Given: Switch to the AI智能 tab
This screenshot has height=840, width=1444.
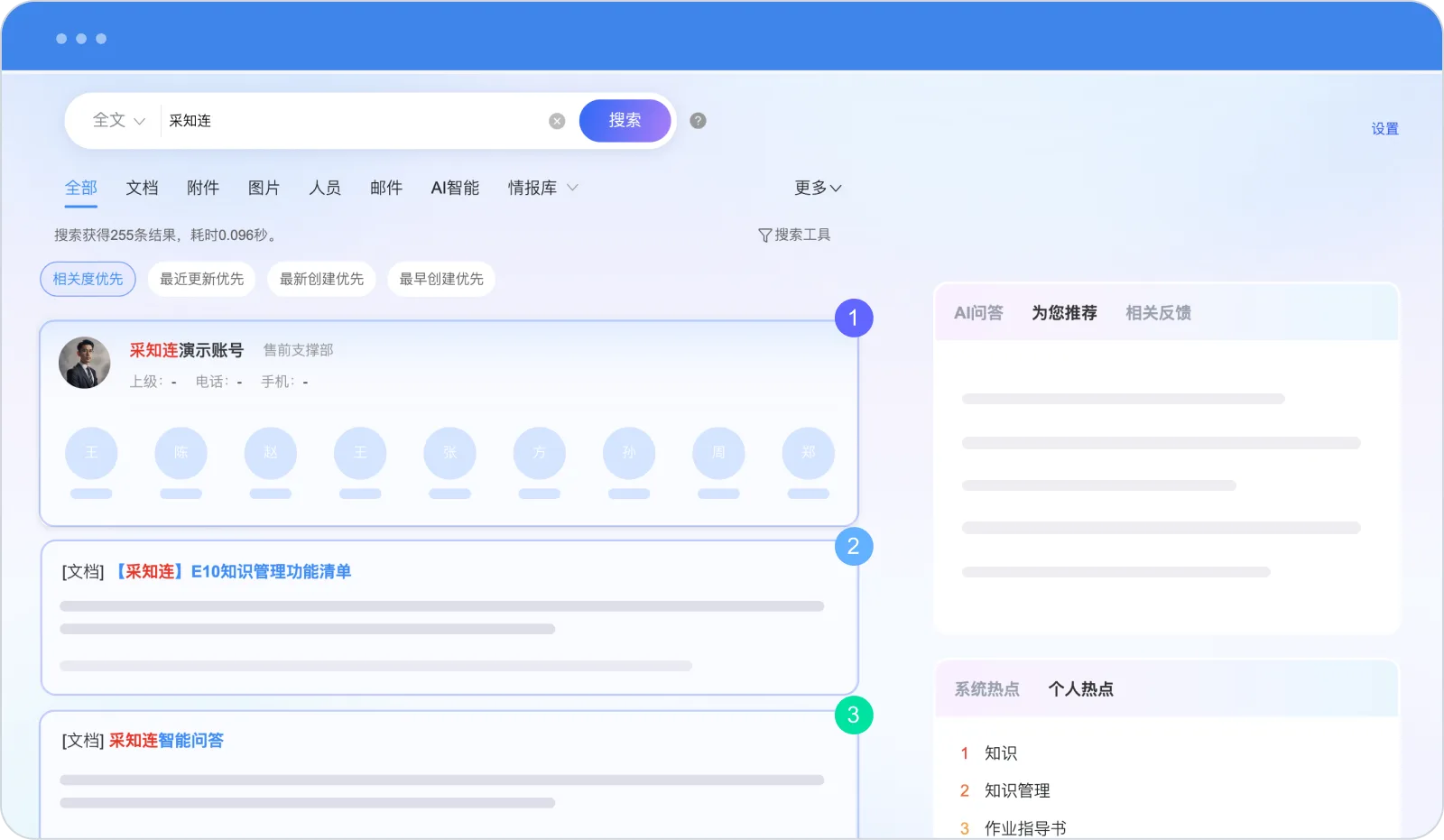Looking at the screenshot, I should [x=455, y=188].
